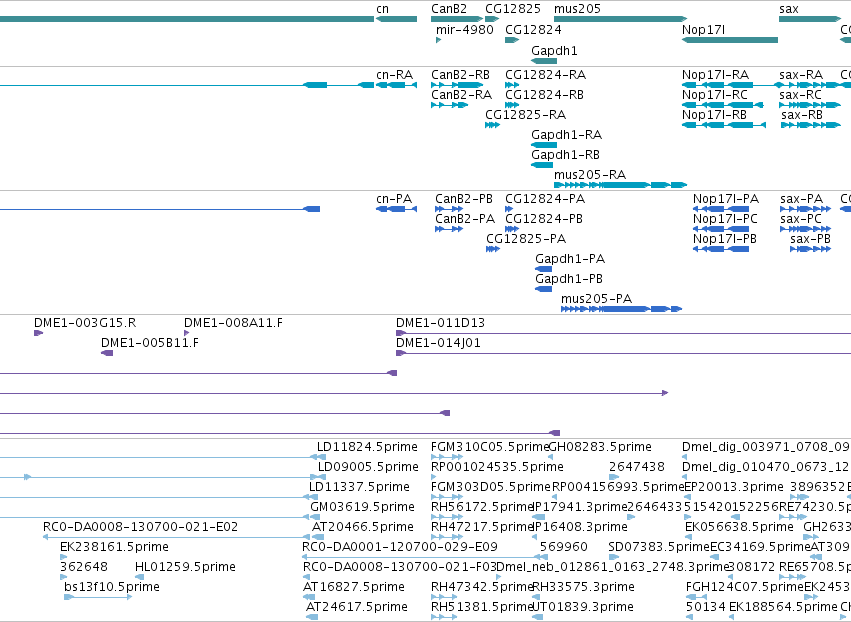The height and width of the screenshot is (622, 851).
Task: Click the mir-4980 label
Action: [x=465, y=29]
